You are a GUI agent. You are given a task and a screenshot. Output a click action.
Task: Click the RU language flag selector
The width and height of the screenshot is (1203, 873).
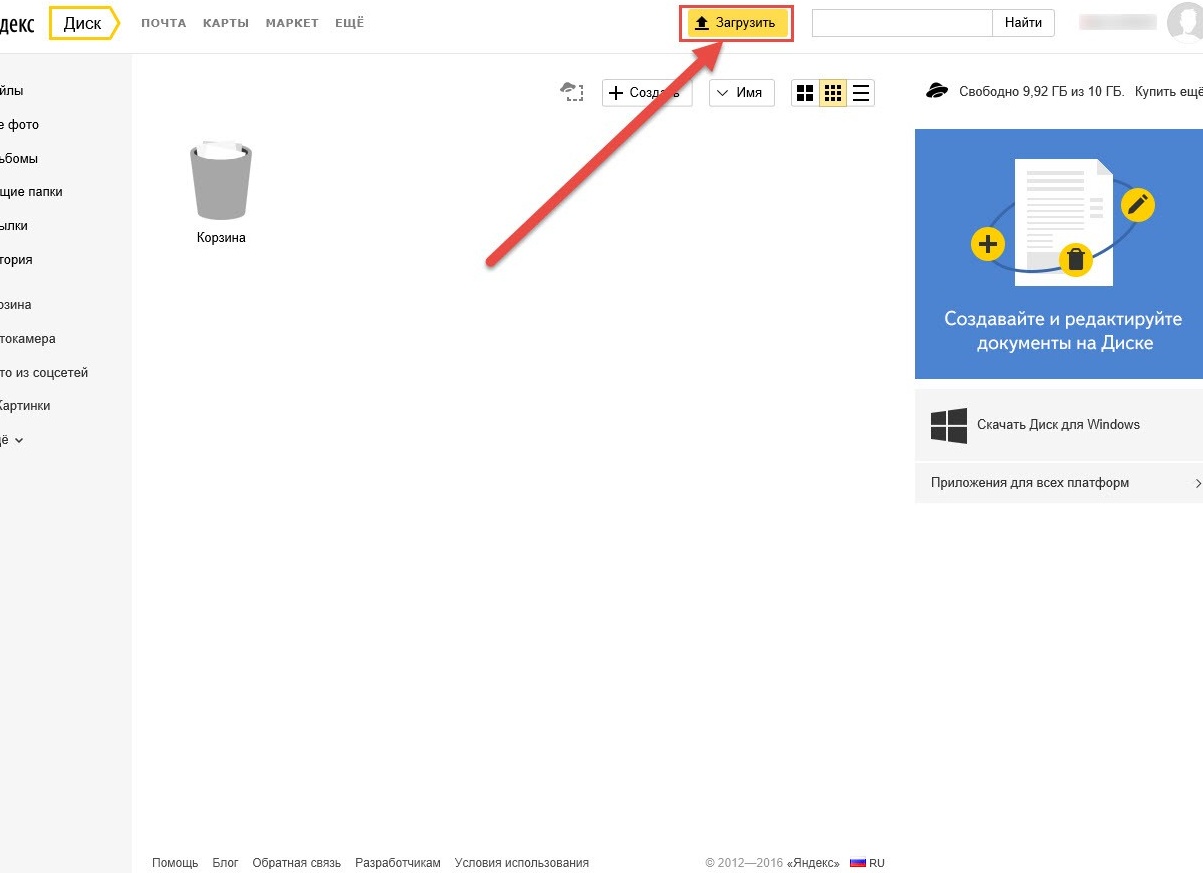[867, 863]
